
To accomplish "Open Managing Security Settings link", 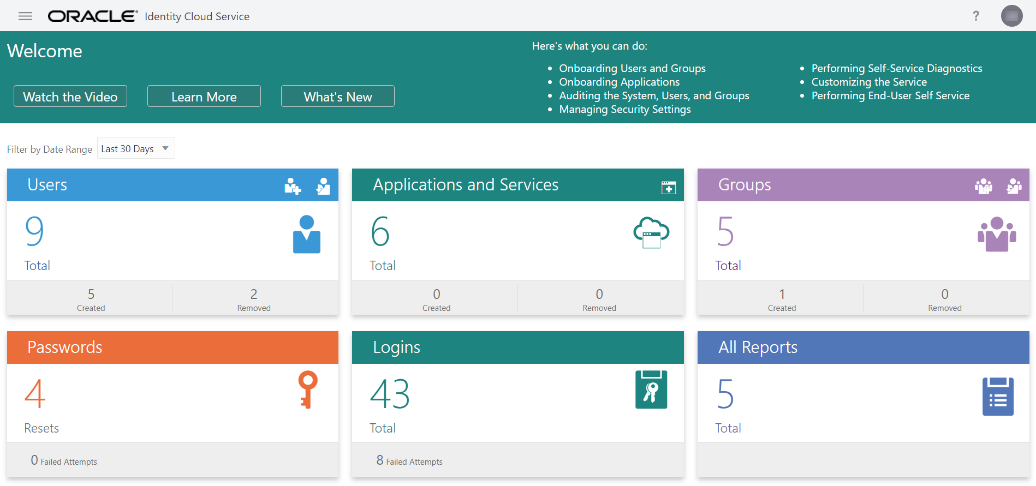I will coord(625,110).
